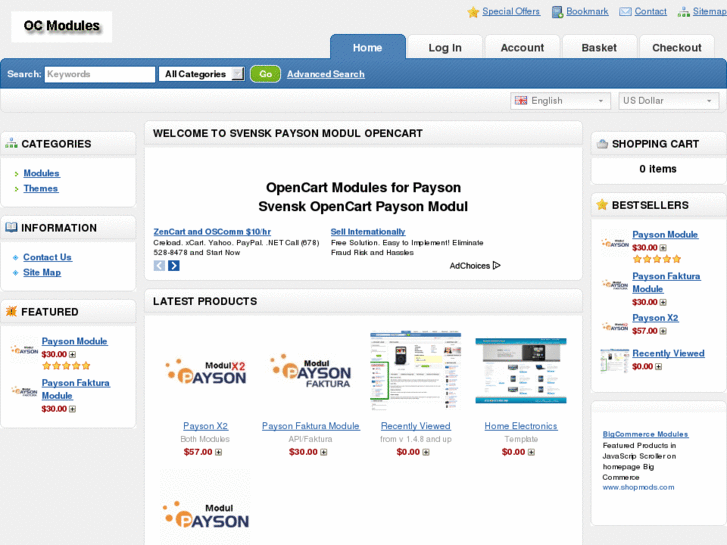
Task: Click the AdChoices triangle icon
Action: [x=497, y=265]
